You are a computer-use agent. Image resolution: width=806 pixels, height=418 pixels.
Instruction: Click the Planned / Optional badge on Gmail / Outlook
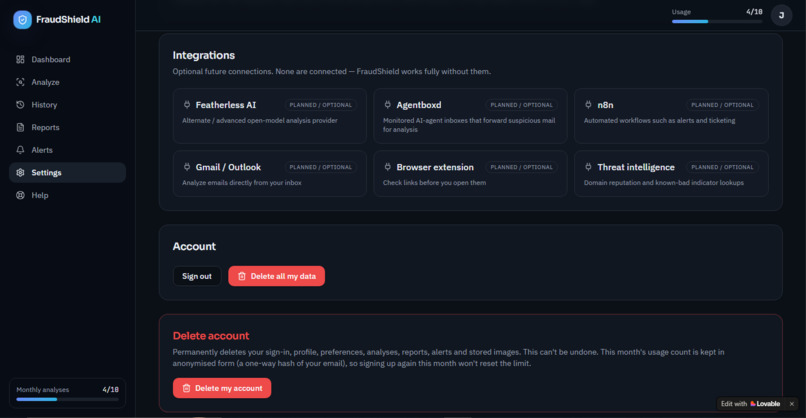click(x=321, y=167)
